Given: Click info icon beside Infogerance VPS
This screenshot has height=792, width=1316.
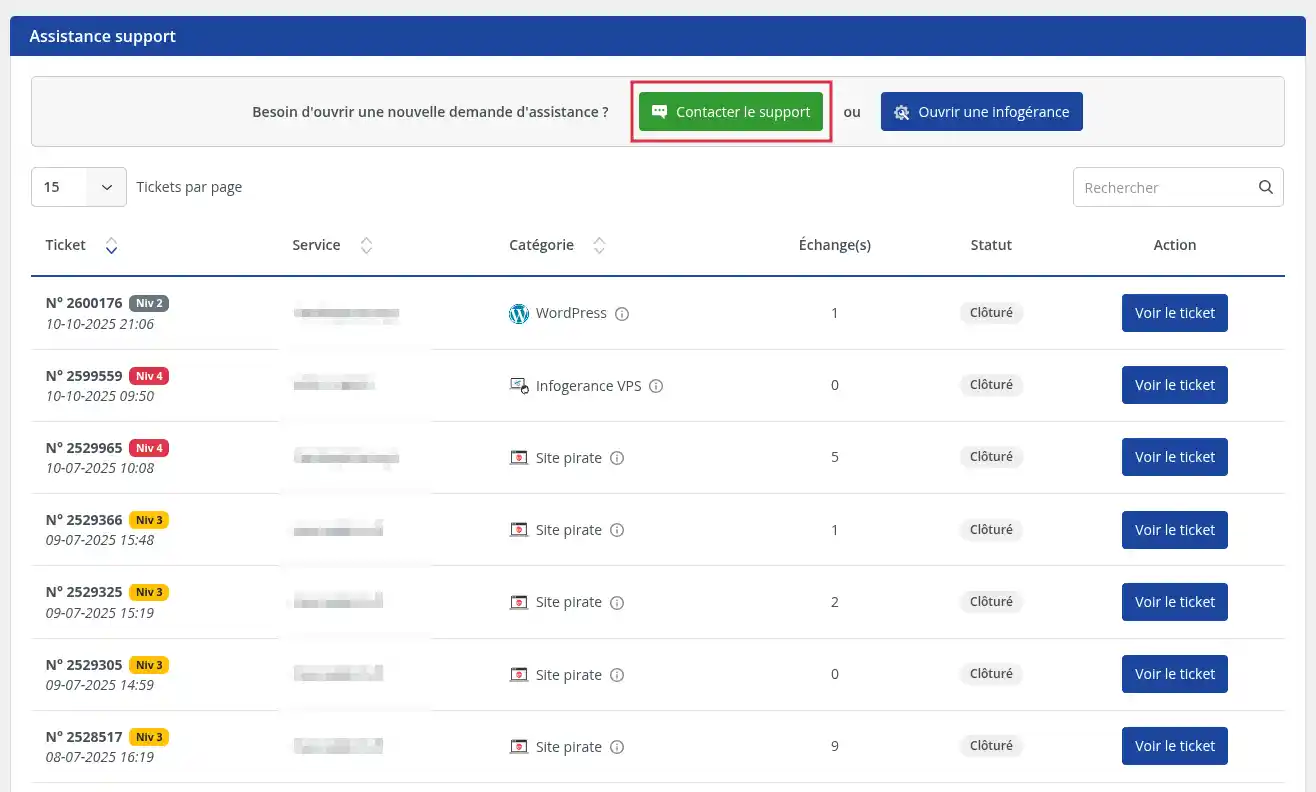Looking at the screenshot, I should coord(657,386).
